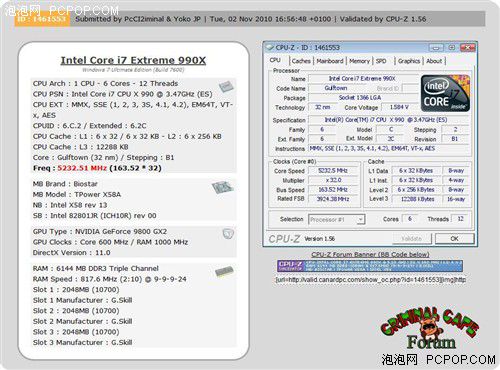Switch to the Mainboard tab

[330, 61]
